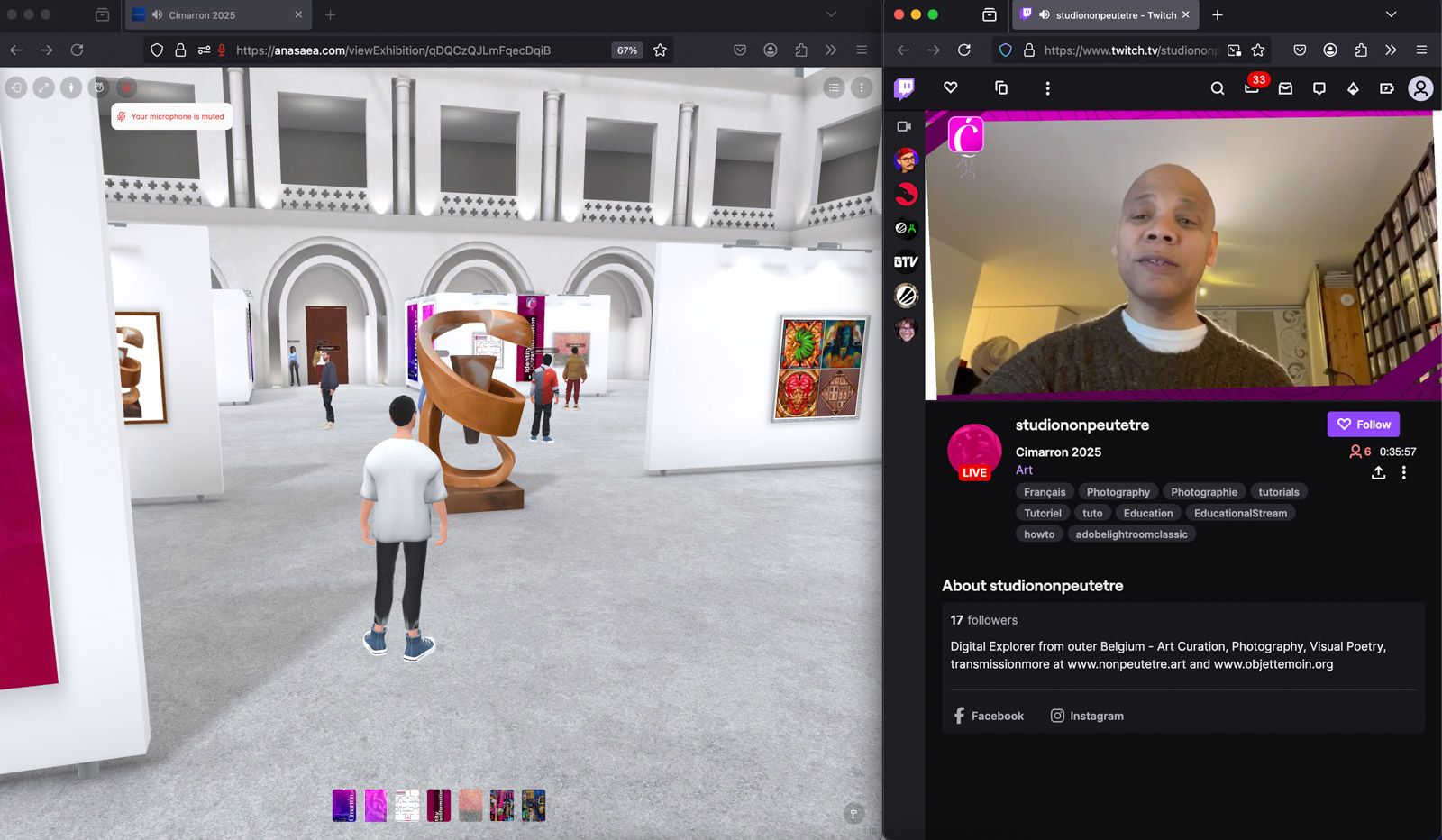1442x840 pixels.
Task: Open the Instagram link
Action: click(x=1087, y=716)
